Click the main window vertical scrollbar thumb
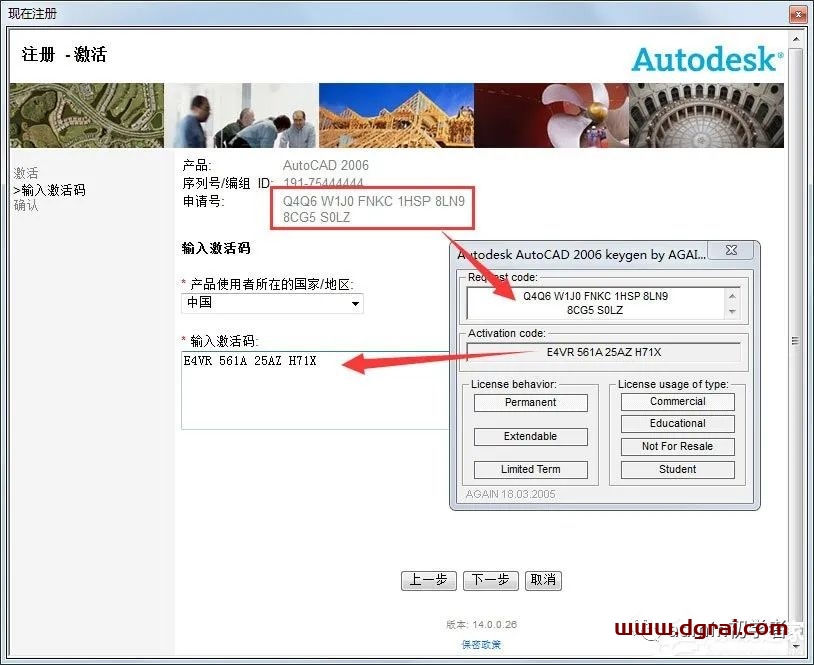 click(795, 341)
